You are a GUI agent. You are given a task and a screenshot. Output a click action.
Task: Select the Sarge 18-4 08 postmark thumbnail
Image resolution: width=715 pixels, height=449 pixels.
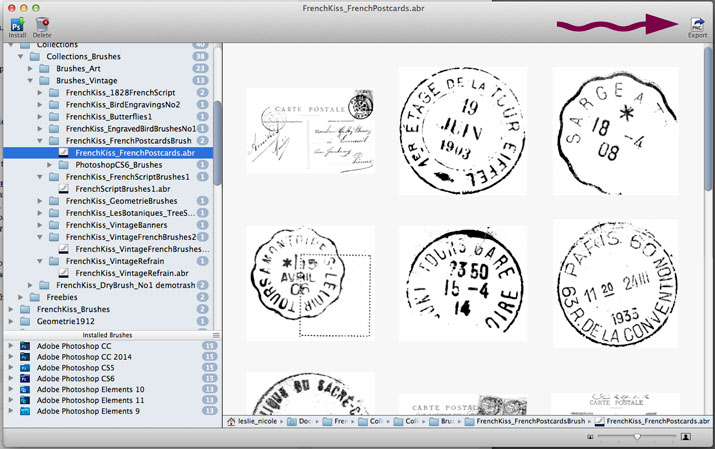pos(615,131)
